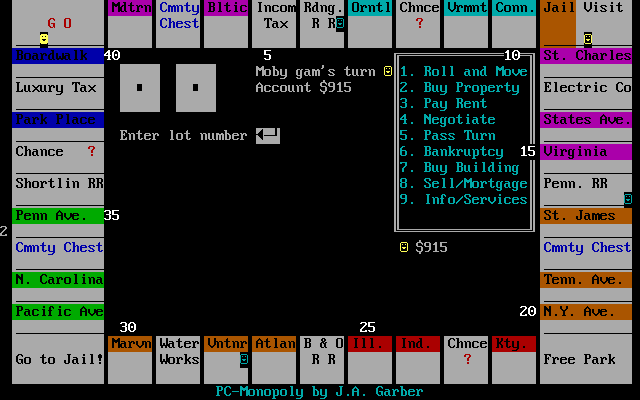This screenshot has width=640, height=400.
Task: Click the yellow player token on GO
Action: 44,40
